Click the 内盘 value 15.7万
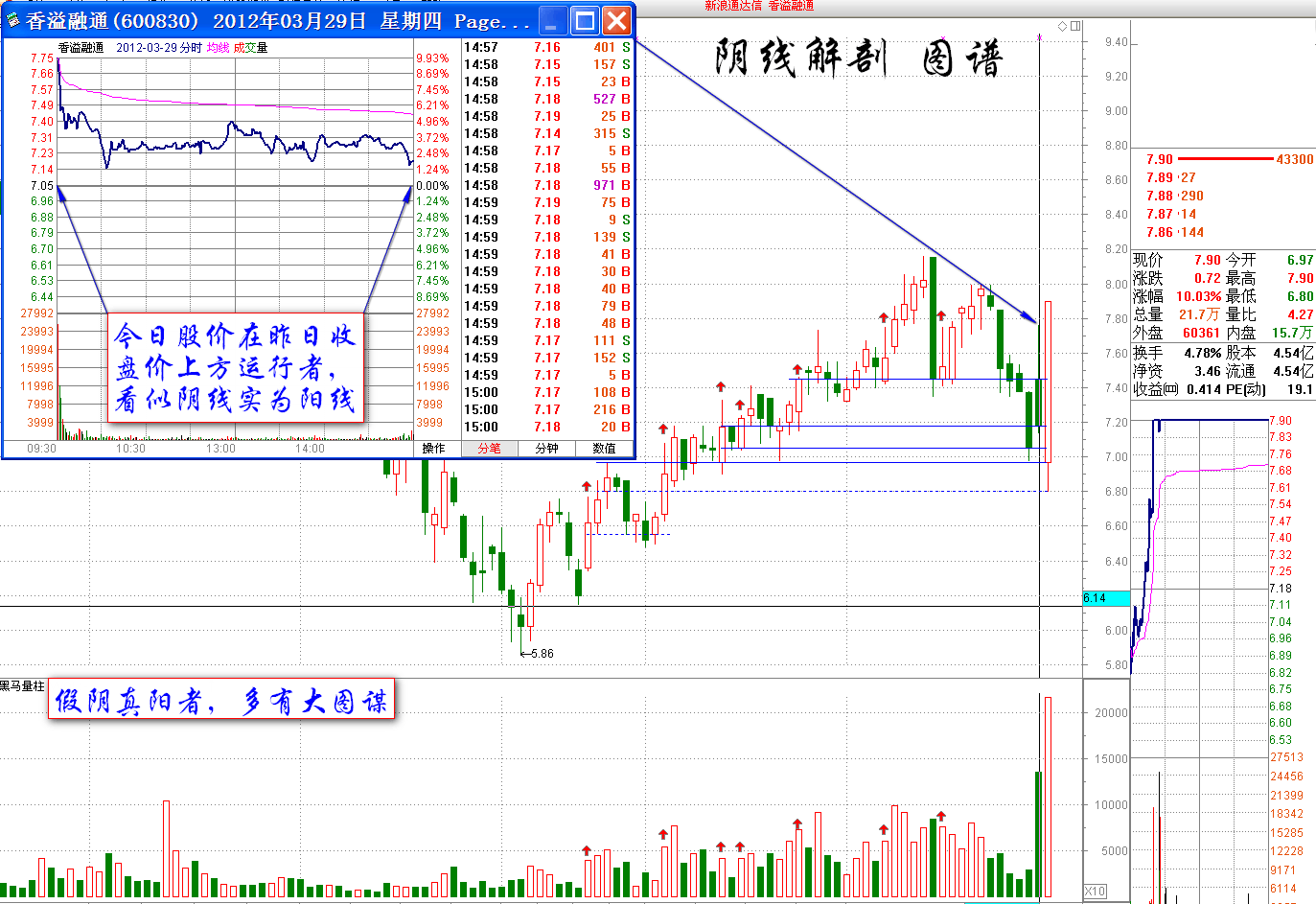1316x904 pixels. point(1292,333)
